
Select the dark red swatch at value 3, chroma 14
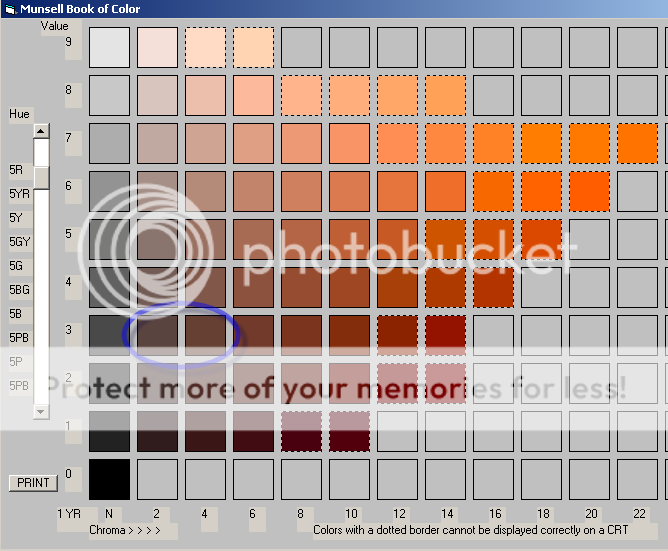pyautogui.click(x=445, y=334)
